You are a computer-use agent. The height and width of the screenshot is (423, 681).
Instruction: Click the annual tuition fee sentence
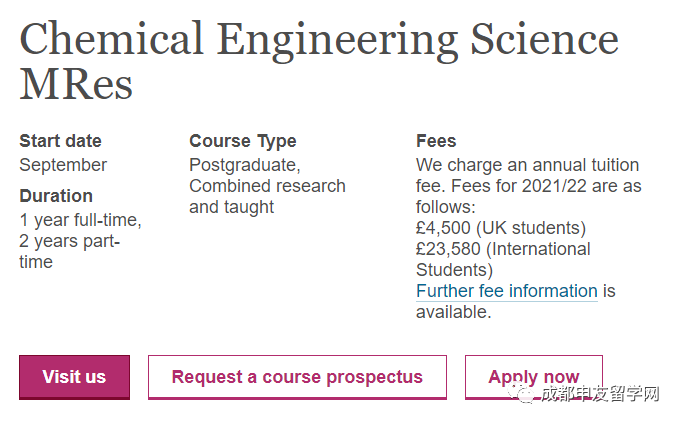(527, 186)
